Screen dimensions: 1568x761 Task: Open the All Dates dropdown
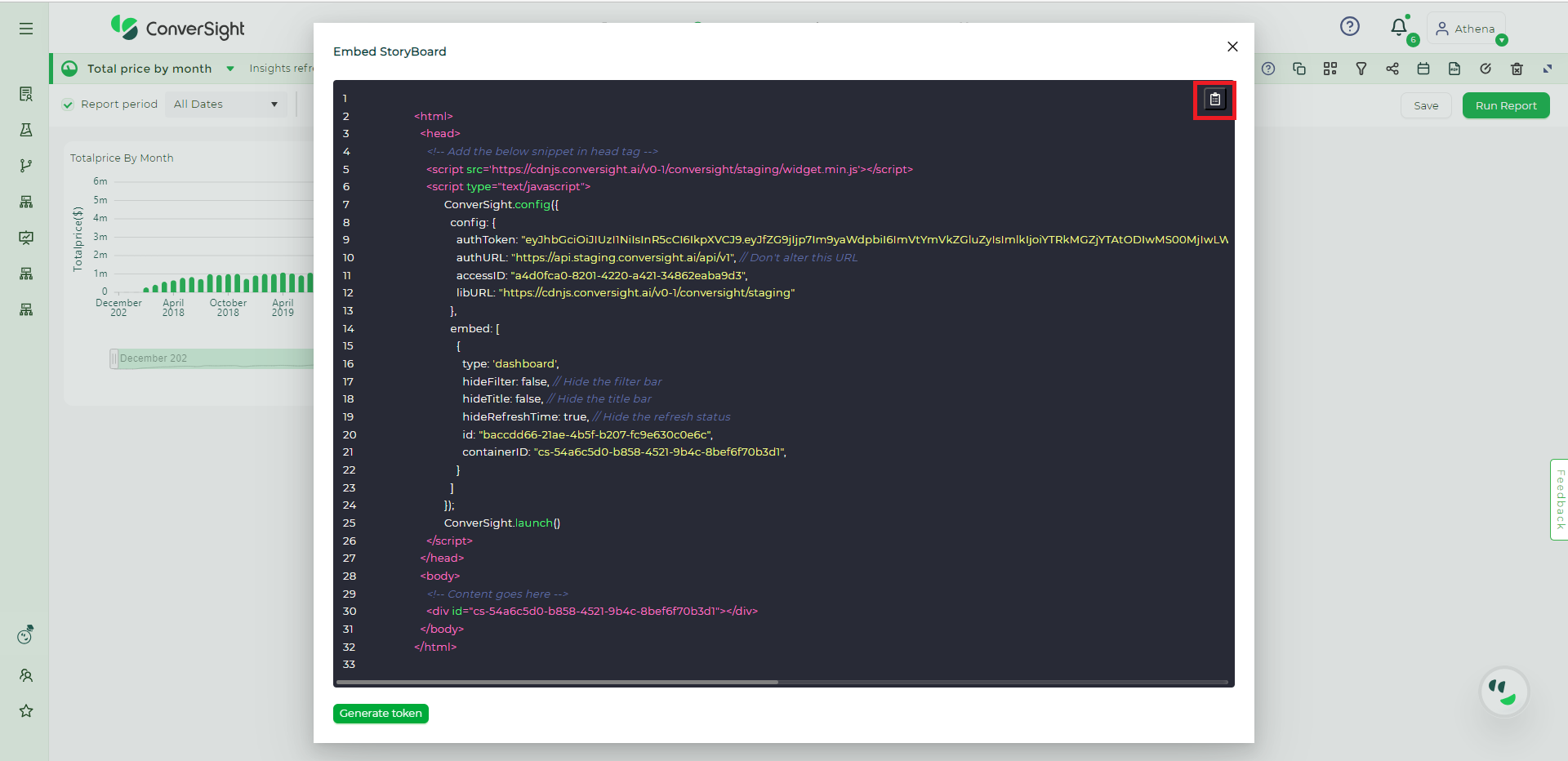226,105
